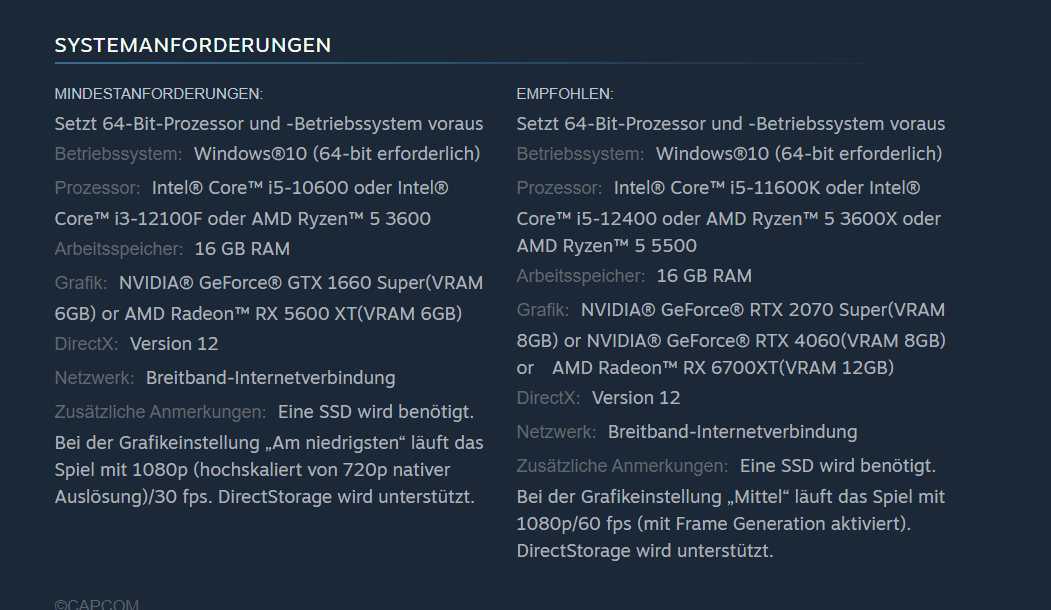Click the minimum Betriebssystem label
1051x610 pixels.
(118, 154)
